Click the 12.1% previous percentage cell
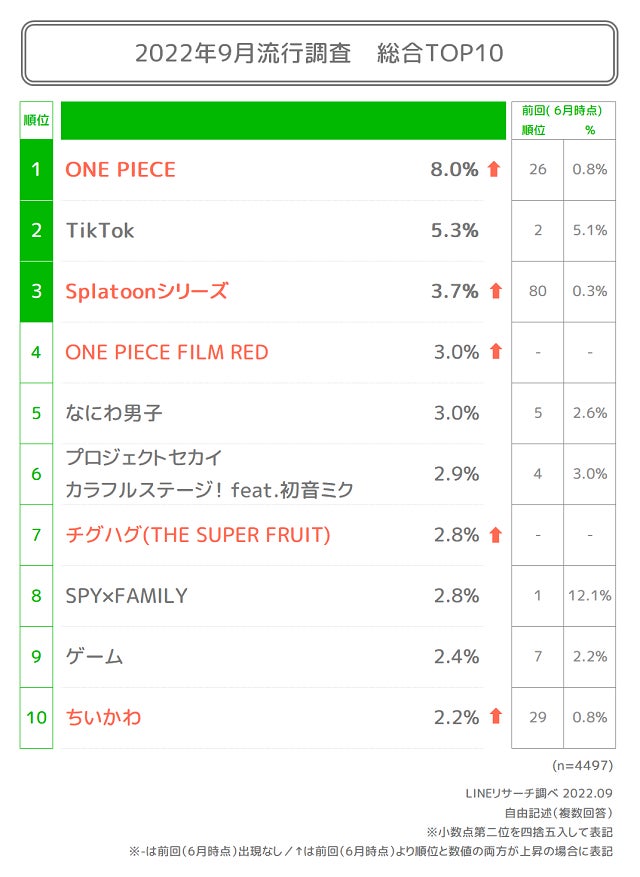Screen dimensions: 640x877 click(590, 596)
